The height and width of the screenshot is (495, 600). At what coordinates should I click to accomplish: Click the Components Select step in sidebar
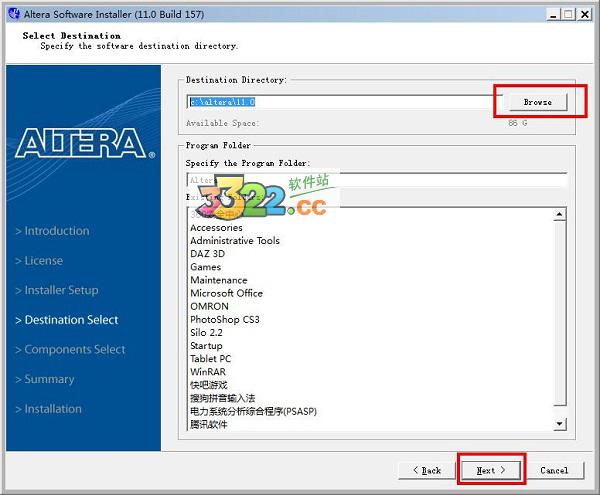pos(70,349)
